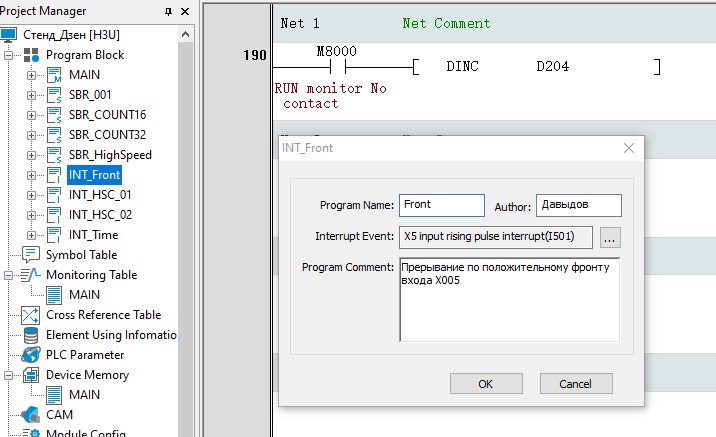Expand the MAIN program node
The image size is (716, 437).
pyautogui.click(x=31, y=75)
